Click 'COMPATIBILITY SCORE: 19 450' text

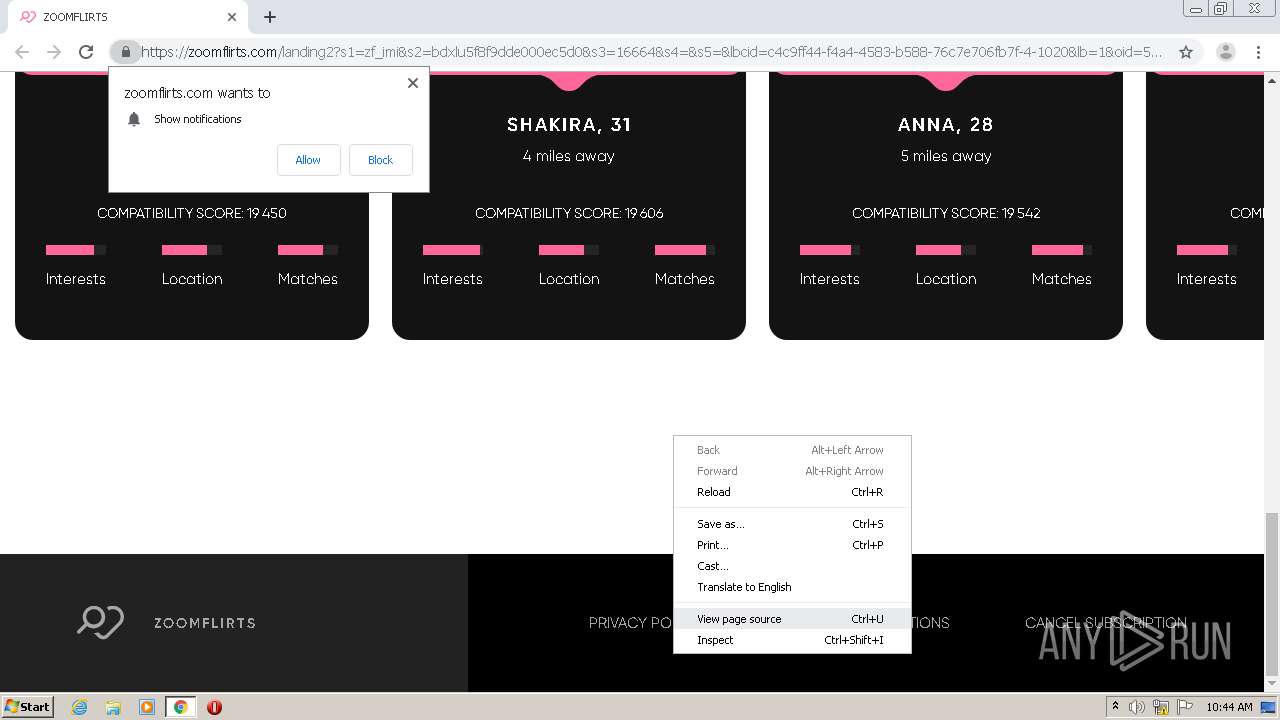[x=192, y=213]
